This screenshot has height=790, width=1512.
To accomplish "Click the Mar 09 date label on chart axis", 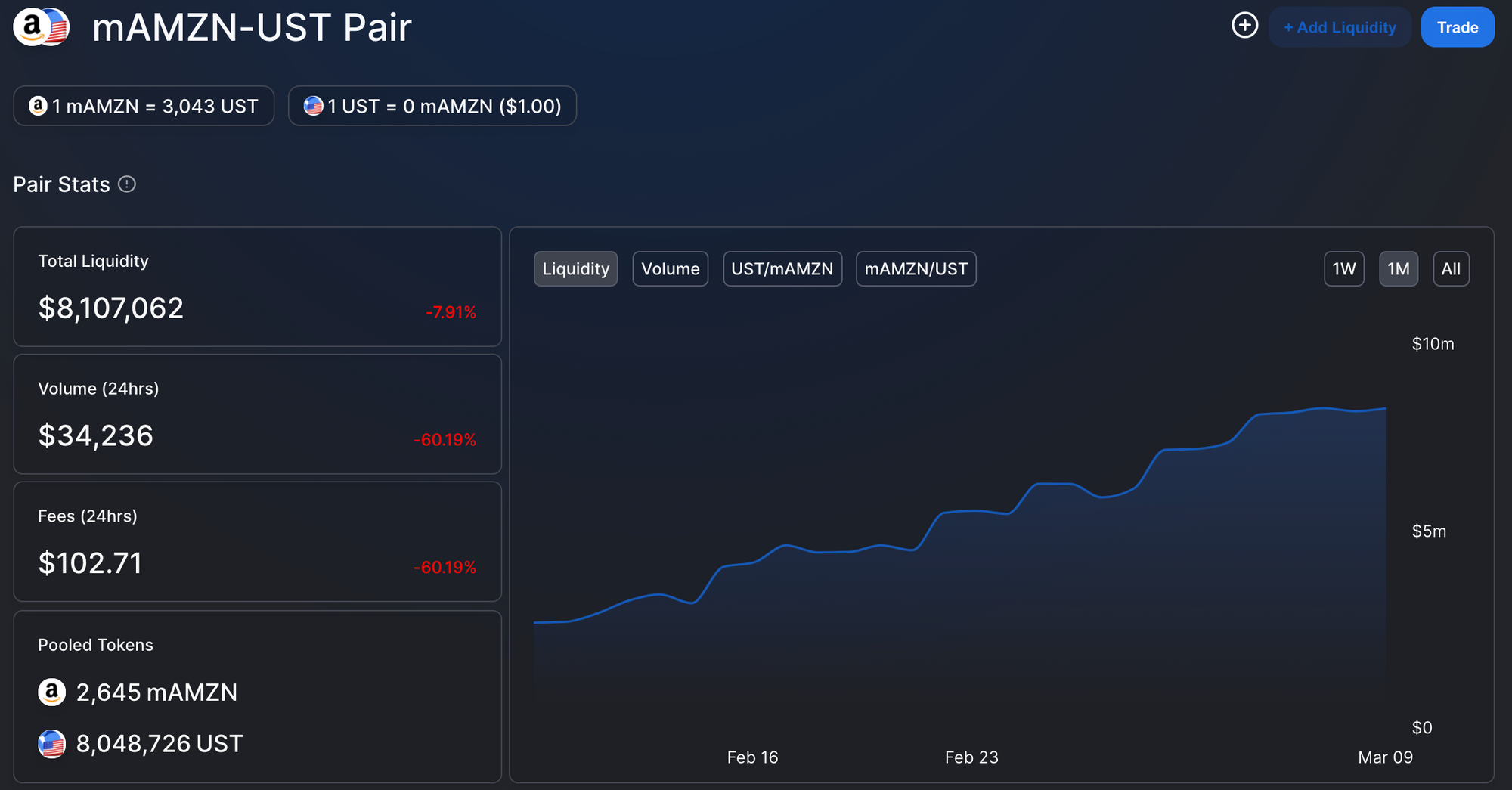I will (x=1385, y=757).
